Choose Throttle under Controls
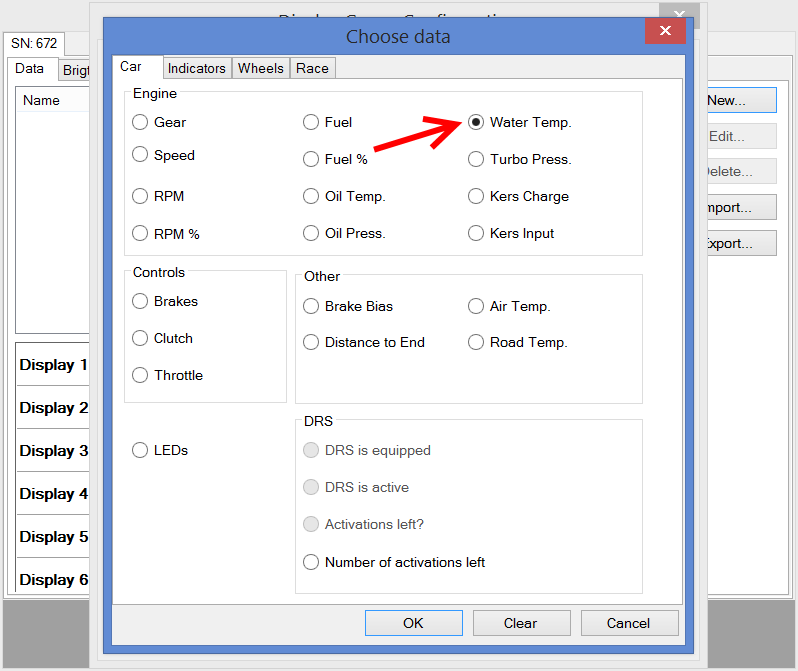798x671 pixels. [140, 375]
